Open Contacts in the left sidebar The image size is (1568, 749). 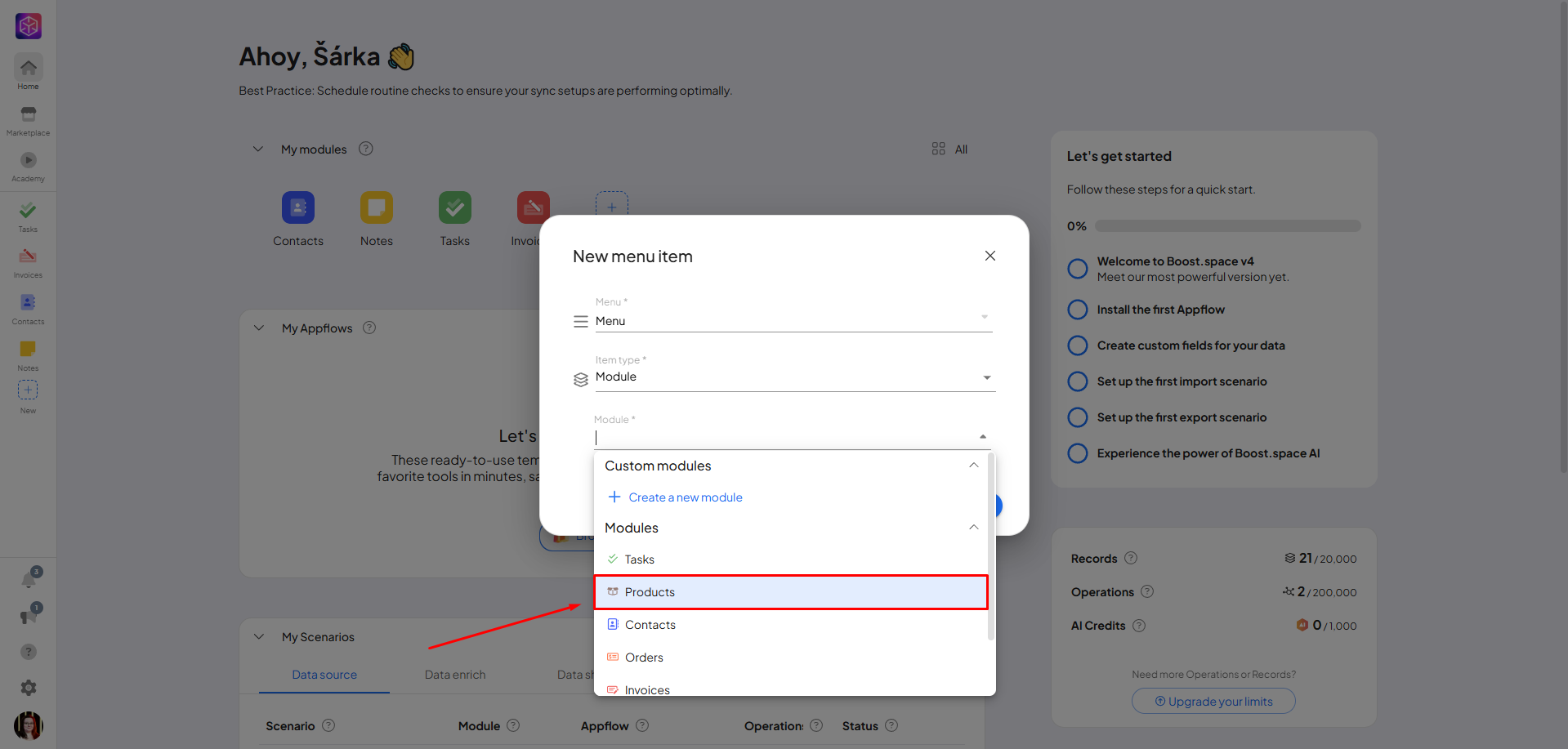(x=28, y=310)
